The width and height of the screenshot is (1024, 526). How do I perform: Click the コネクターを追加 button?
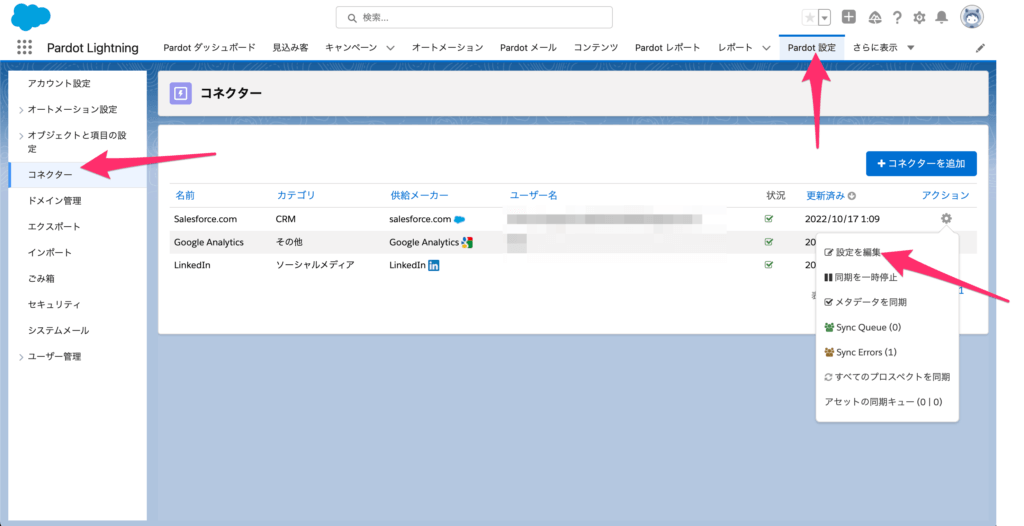pos(921,163)
